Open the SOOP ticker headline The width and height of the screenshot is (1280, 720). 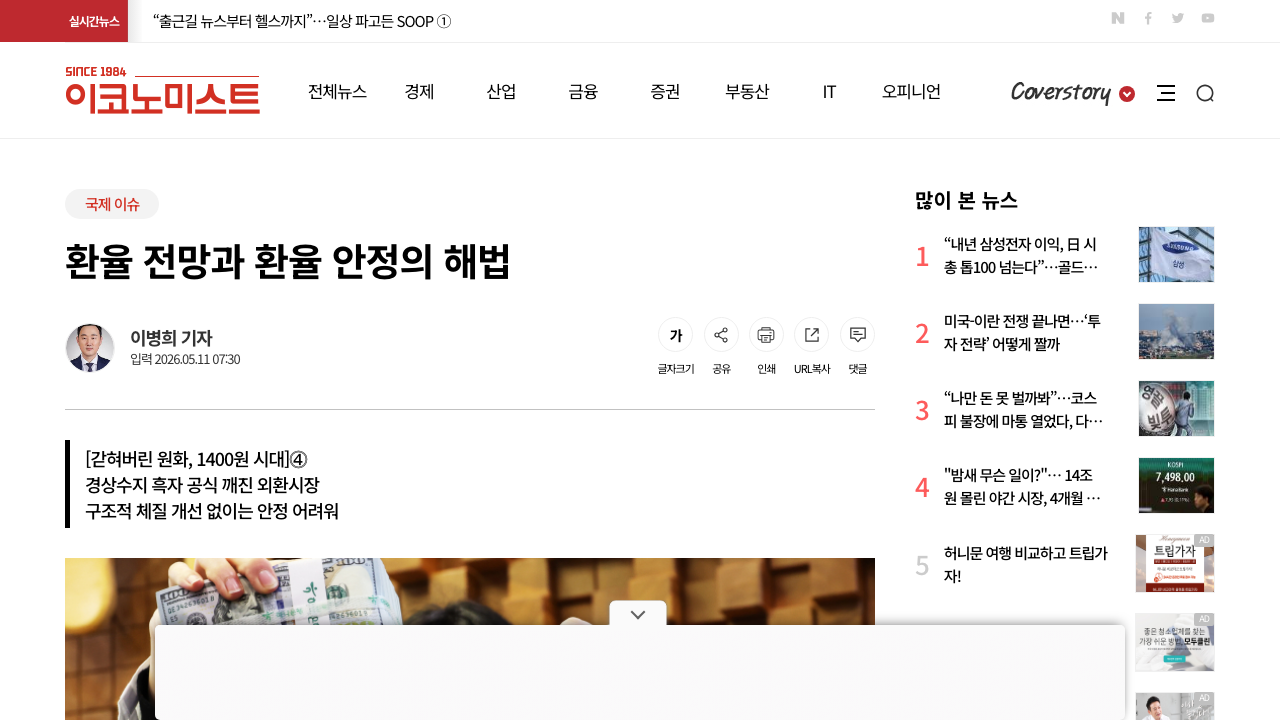(x=302, y=21)
